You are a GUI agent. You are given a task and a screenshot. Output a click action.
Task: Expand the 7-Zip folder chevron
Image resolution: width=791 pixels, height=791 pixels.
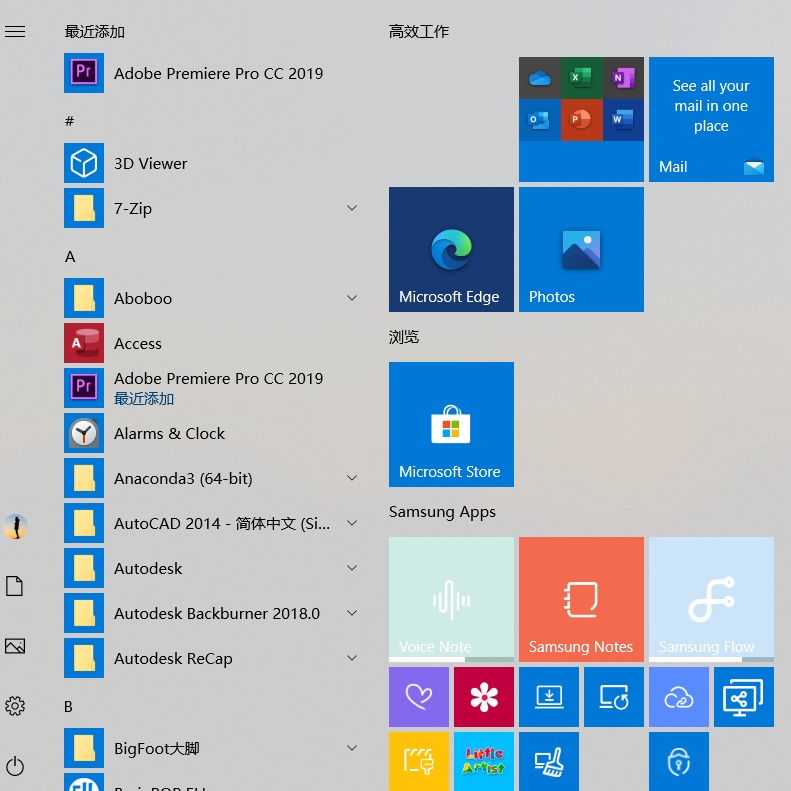352,208
